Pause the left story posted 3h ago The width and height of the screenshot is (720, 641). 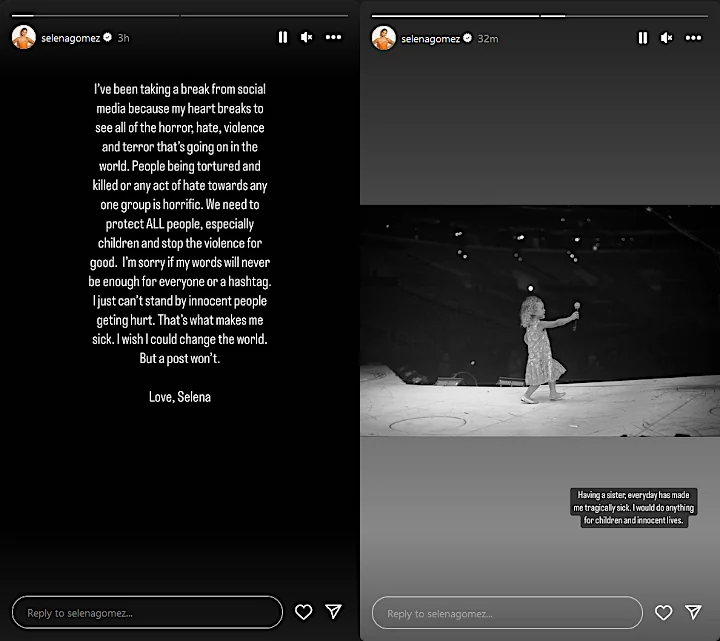[x=283, y=37]
